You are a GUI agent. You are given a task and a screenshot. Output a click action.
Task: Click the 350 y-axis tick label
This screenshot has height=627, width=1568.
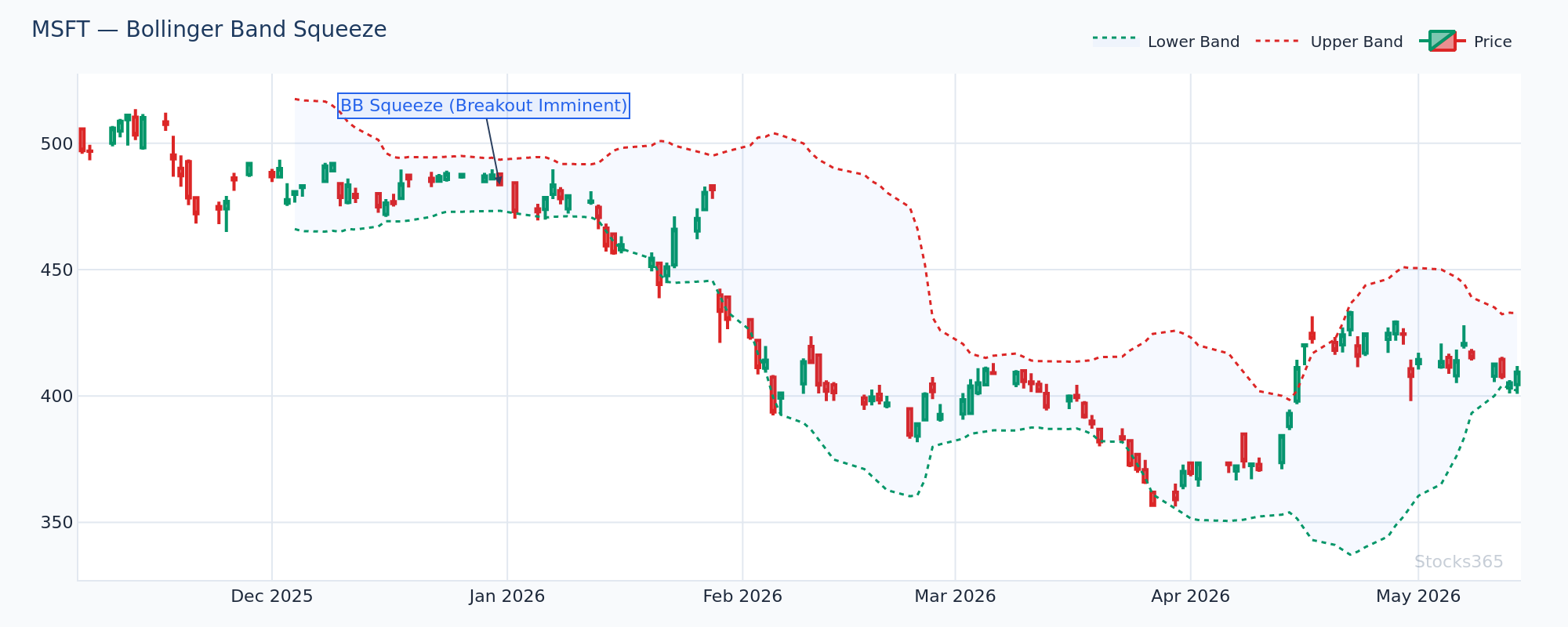[57, 523]
